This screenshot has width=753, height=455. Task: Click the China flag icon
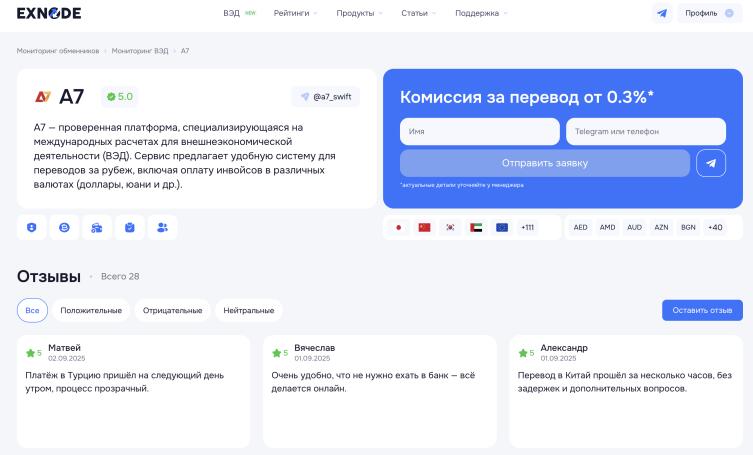pyautogui.click(x=424, y=227)
